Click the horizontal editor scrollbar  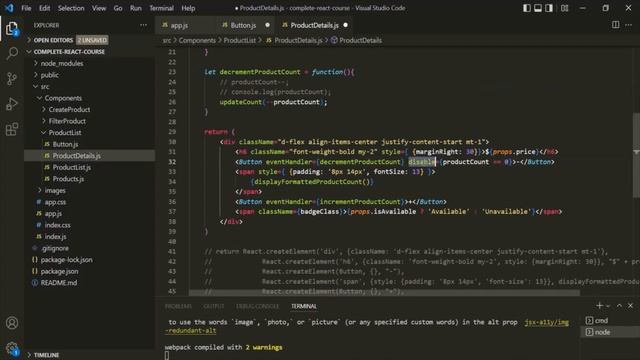pyautogui.click(x=384, y=292)
